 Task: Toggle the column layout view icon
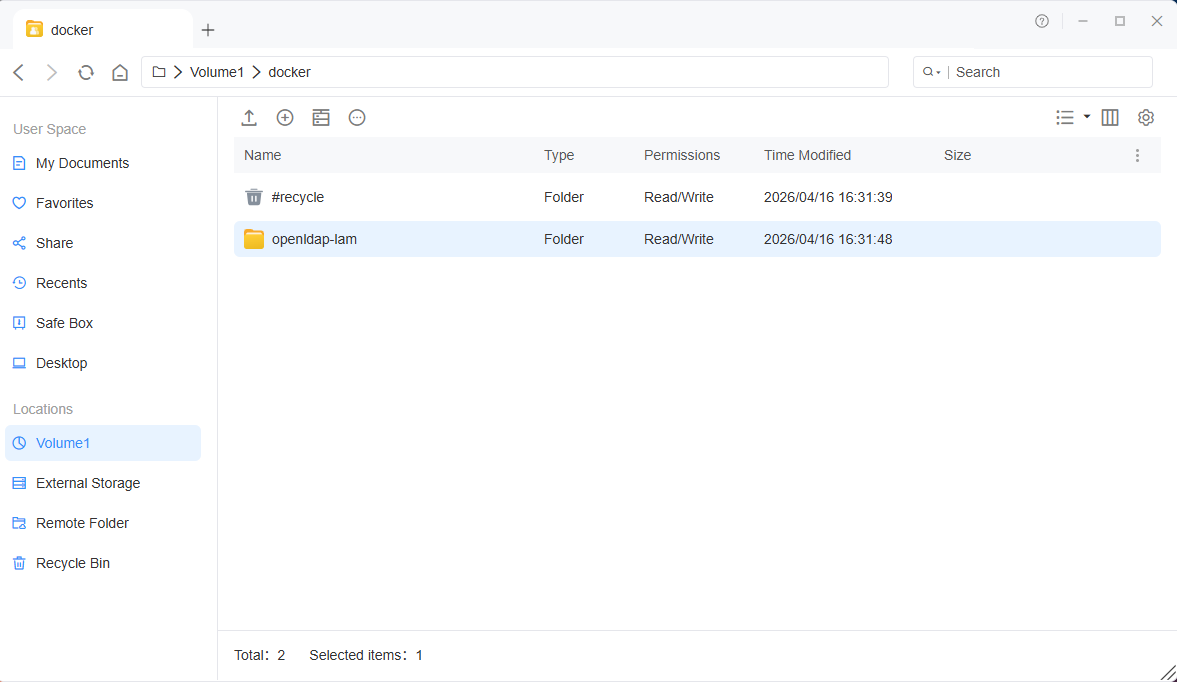[x=1110, y=118]
